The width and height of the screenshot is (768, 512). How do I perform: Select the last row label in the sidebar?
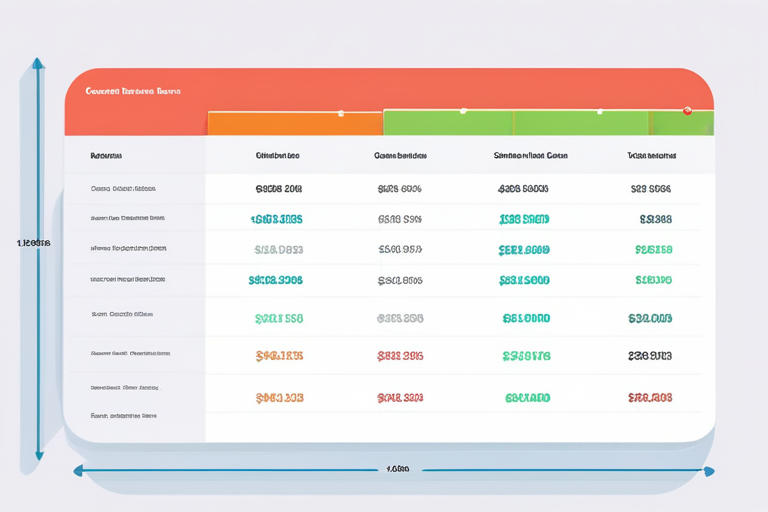point(123,414)
